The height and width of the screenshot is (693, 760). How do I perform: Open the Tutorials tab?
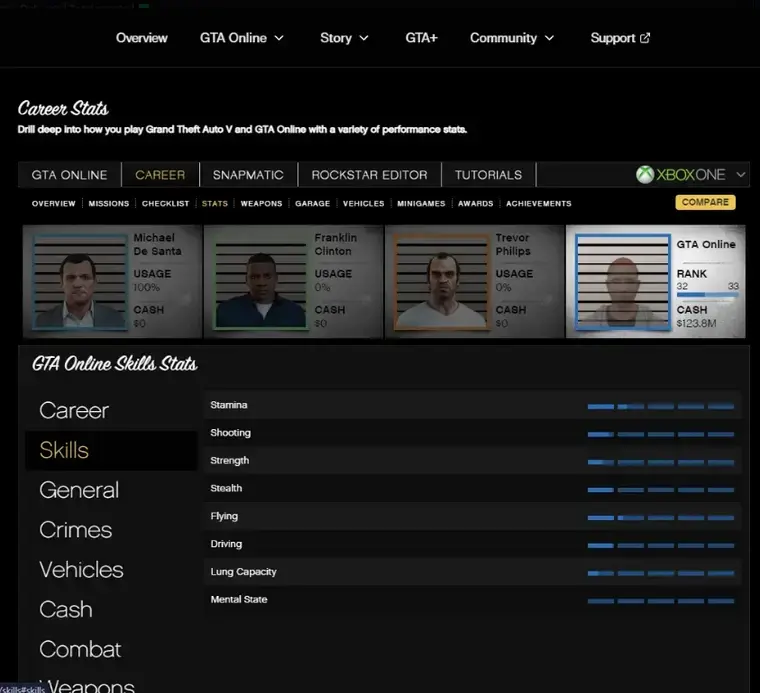point(488,175)
